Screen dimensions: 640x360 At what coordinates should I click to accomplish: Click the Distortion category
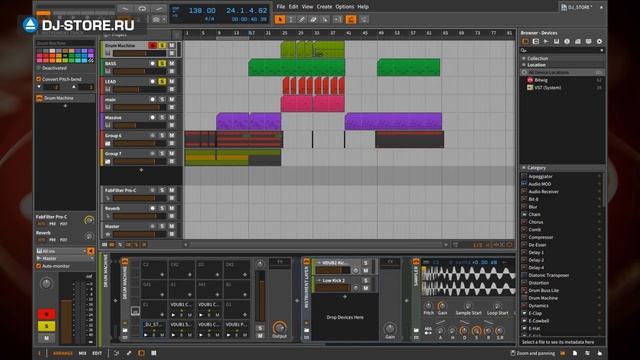pos(539,283)
